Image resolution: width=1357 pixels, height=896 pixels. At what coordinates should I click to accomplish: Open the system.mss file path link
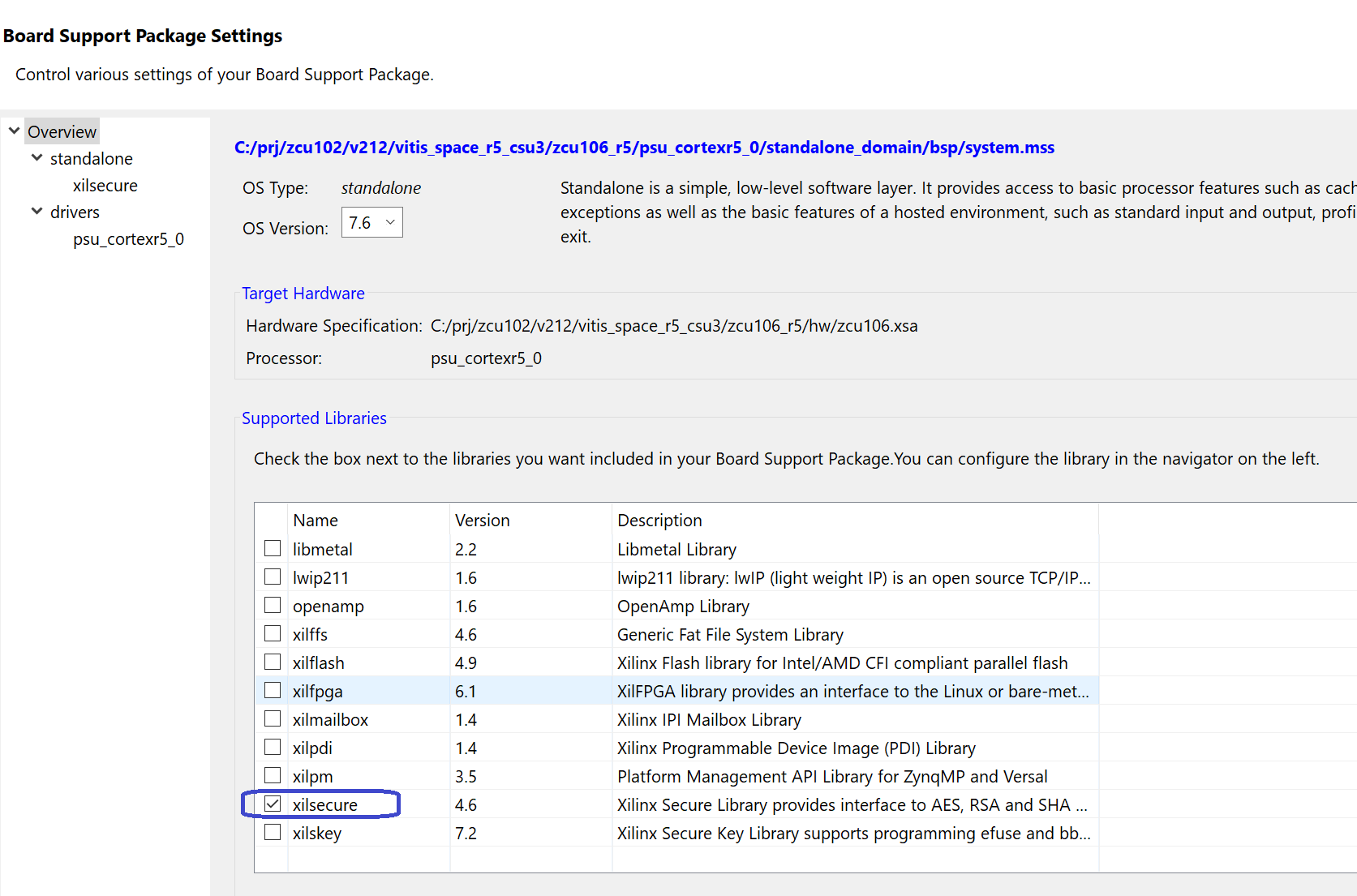[x=644, y=148]
